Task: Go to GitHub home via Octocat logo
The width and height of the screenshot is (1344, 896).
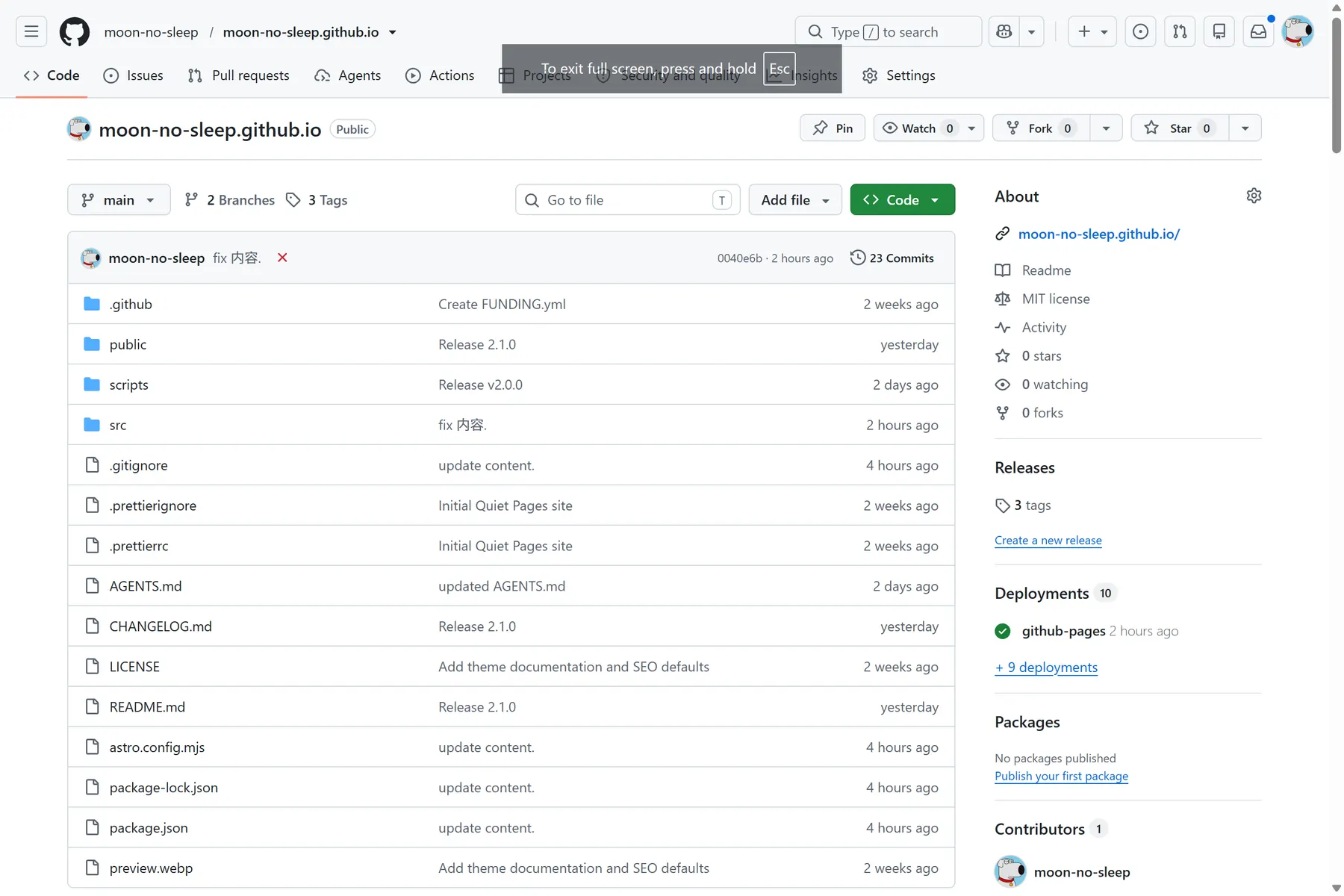Action: pyautogui.click(x=75, y=31)
